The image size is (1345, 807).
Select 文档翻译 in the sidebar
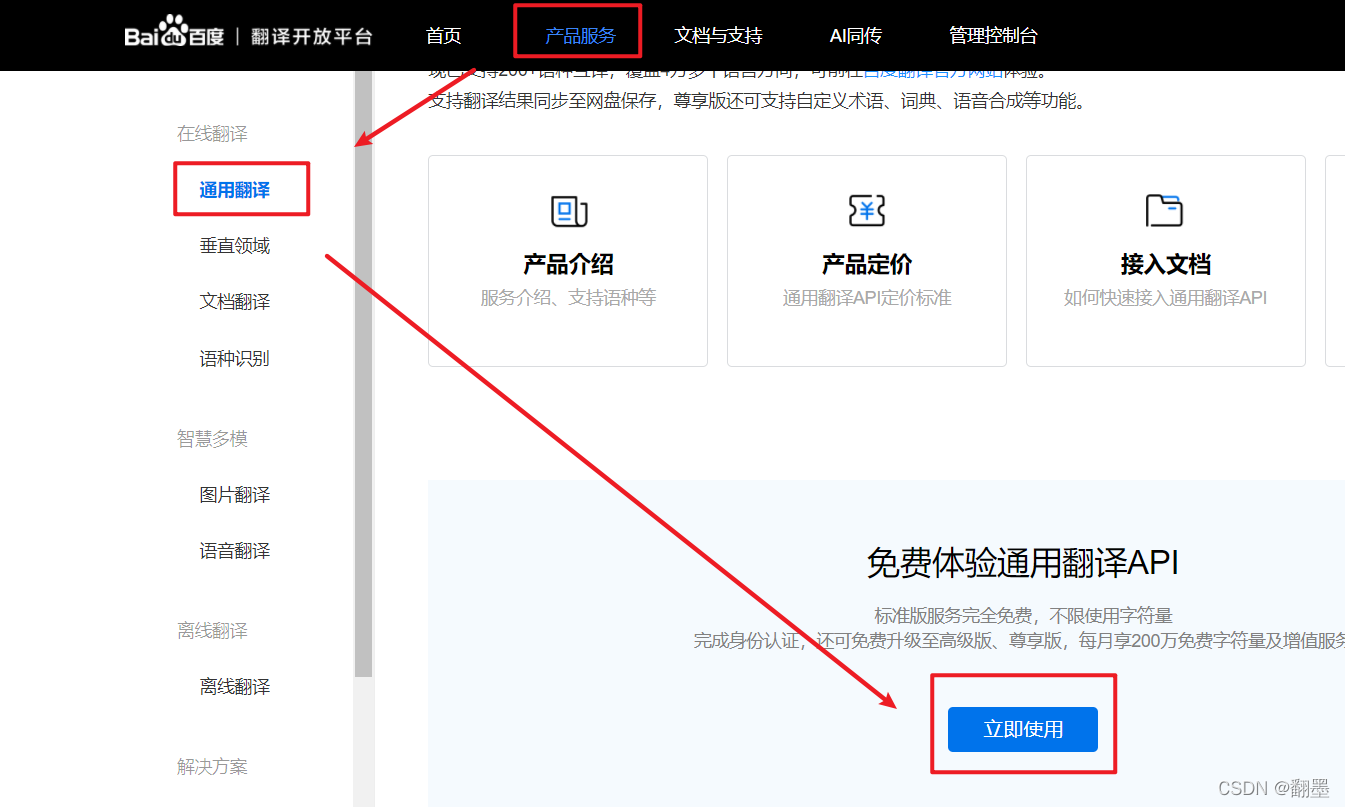pyautogui.click(x=235, y=302)
